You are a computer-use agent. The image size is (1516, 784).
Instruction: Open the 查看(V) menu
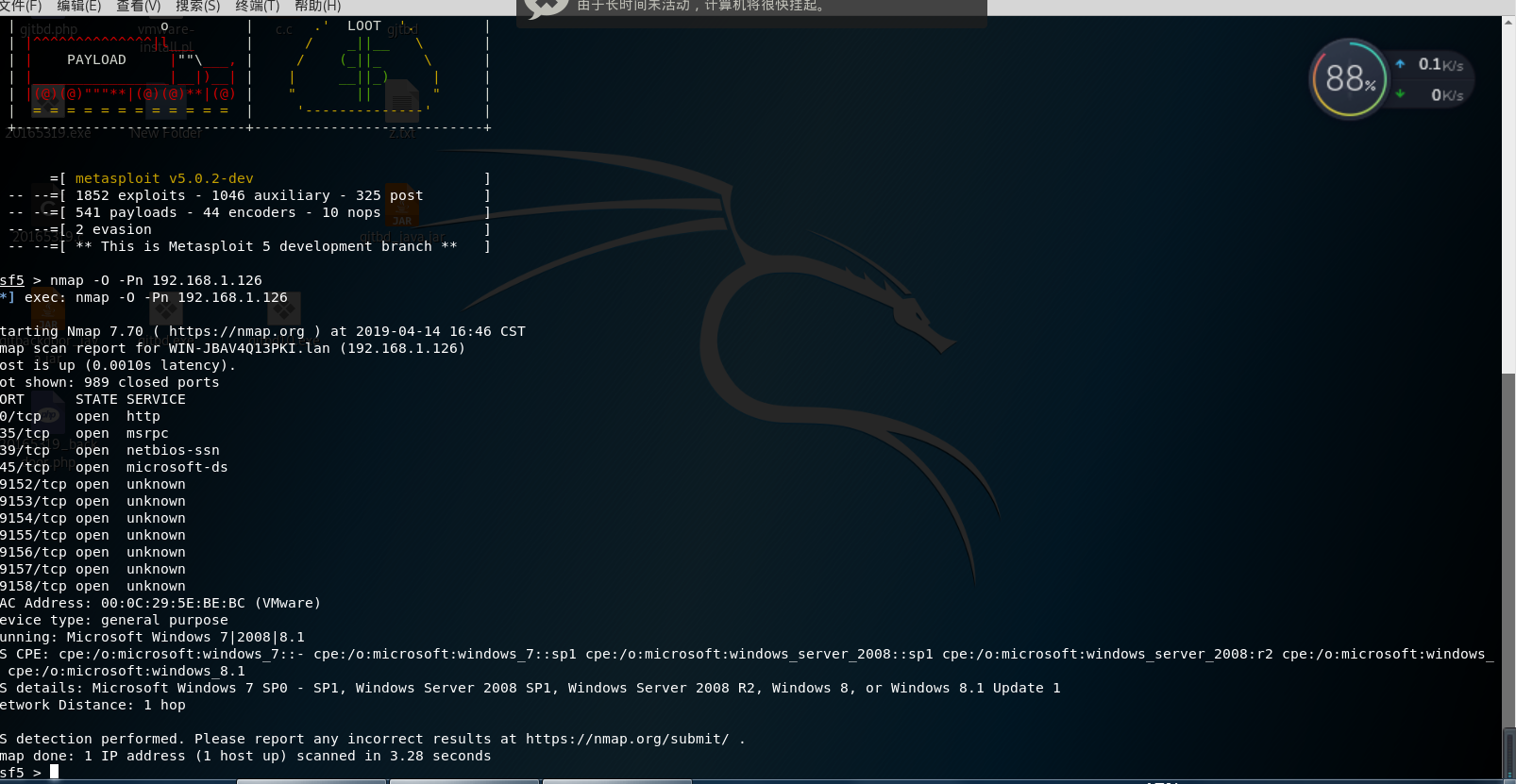(138, 6)
